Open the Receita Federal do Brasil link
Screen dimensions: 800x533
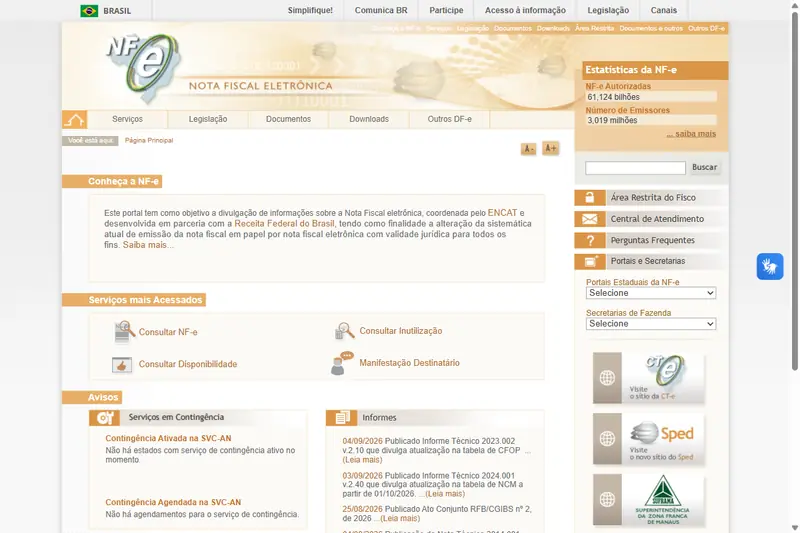(x=284, y=223)
